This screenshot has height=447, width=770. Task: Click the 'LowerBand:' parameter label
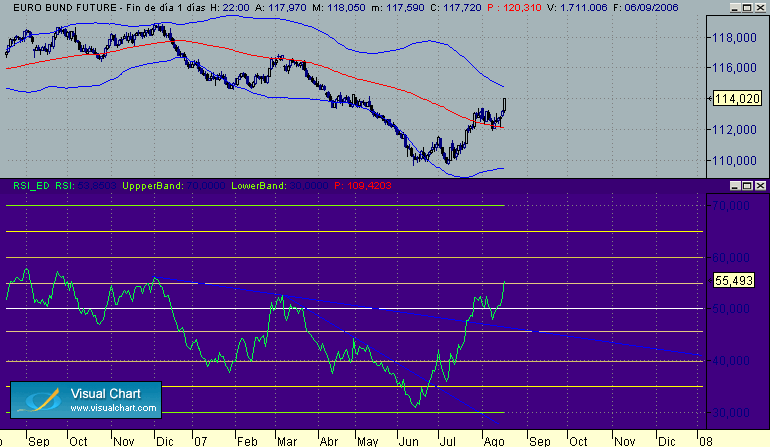coord(259,186)
